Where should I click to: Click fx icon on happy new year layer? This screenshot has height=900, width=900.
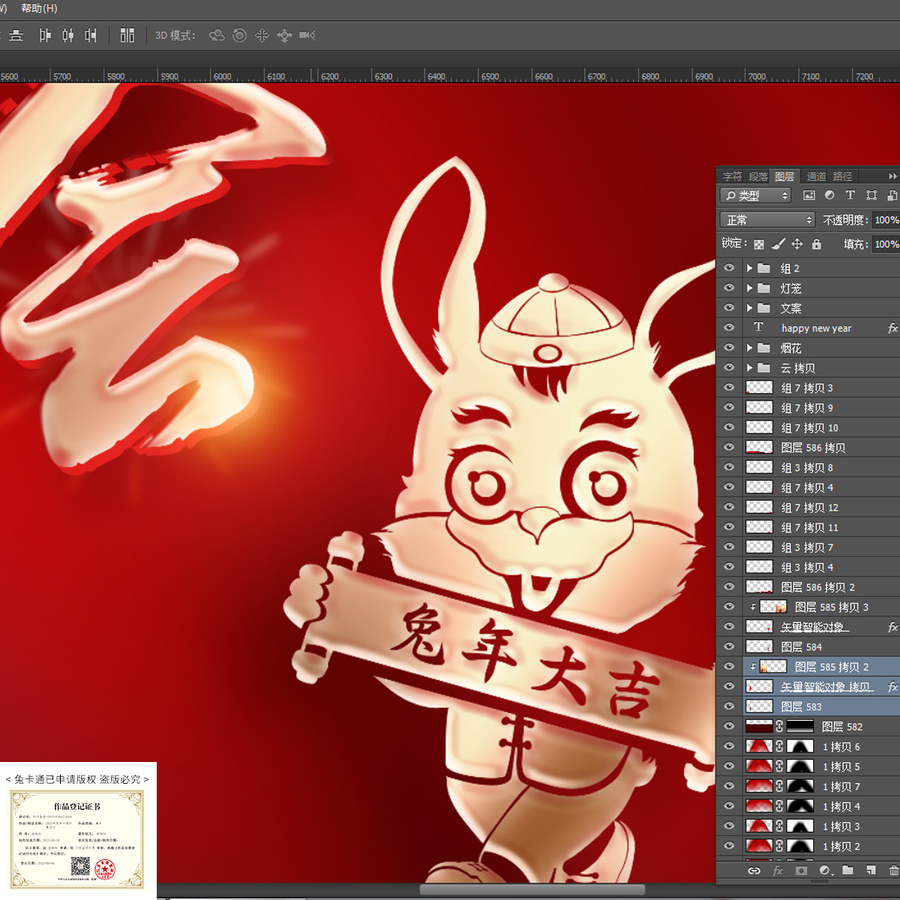tap(892, 328)
